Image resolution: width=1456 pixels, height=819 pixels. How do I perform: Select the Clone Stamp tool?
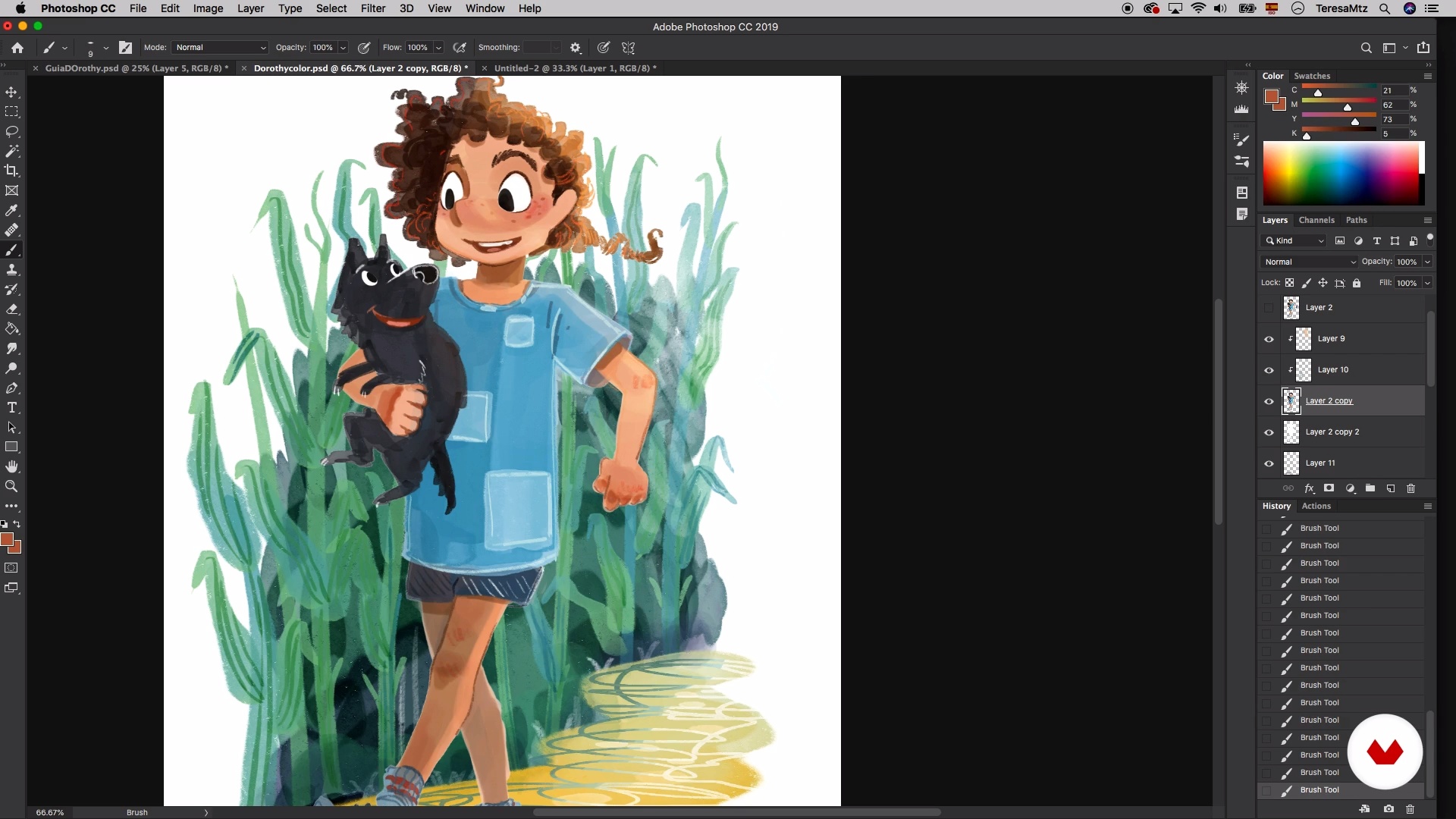coord(11,269)
